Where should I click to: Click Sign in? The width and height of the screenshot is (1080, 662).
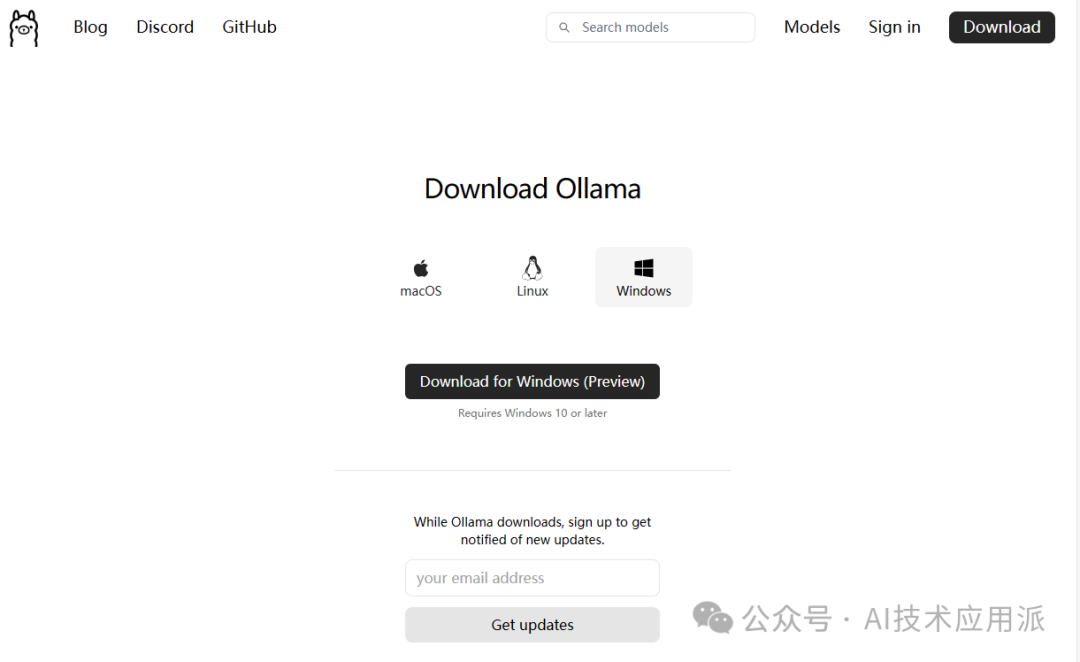pyautogui.click(x=894, y=27)
